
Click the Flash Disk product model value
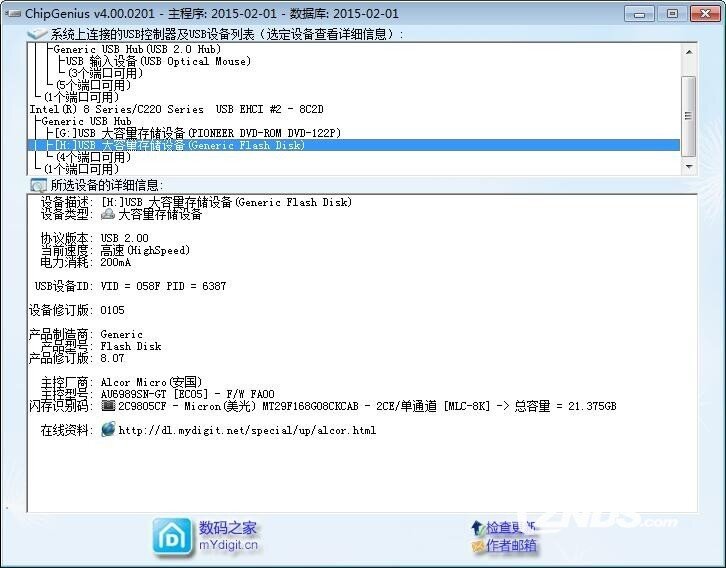point(131,346)
